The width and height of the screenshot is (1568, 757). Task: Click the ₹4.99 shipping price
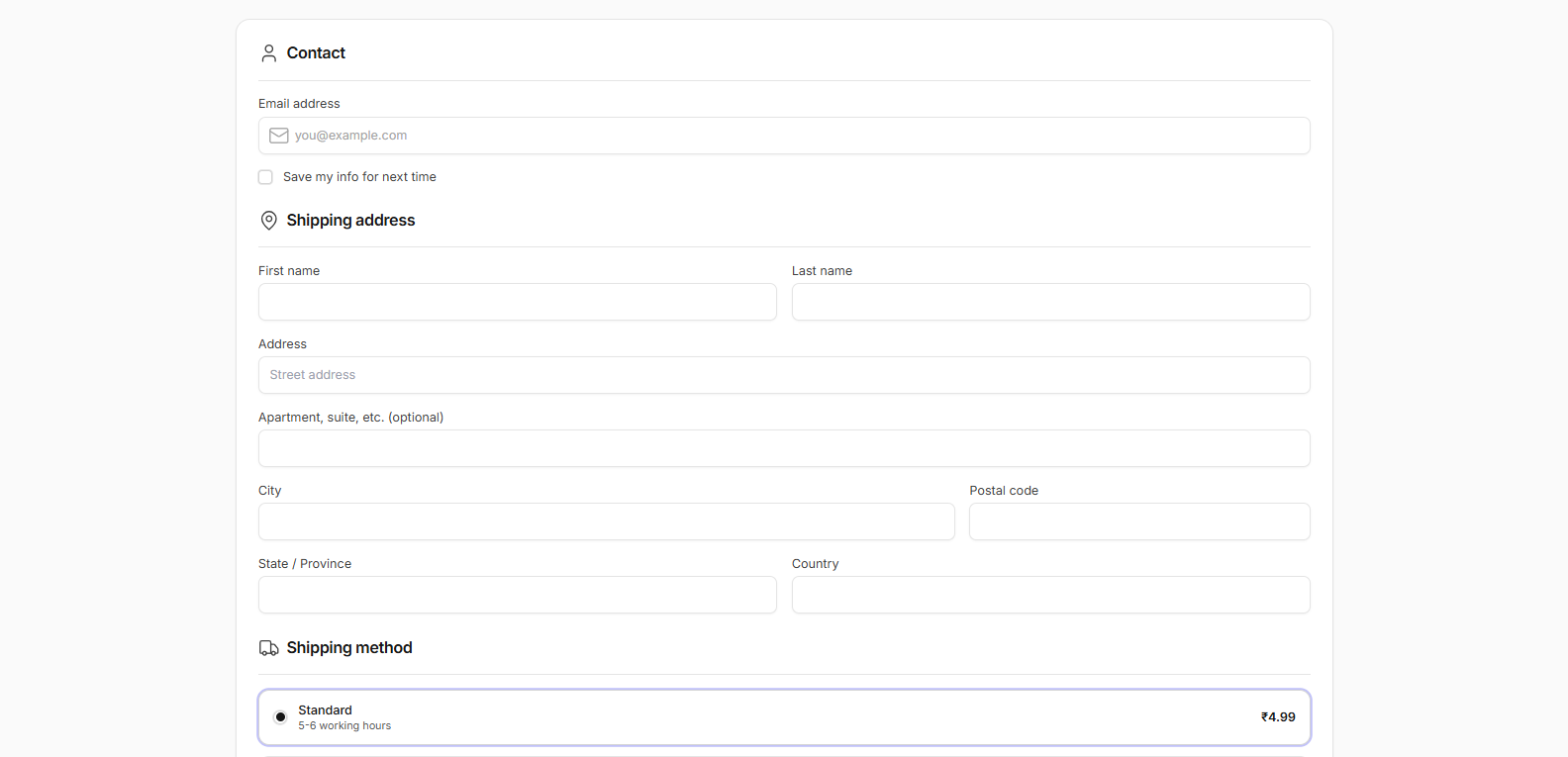[1277, 717]
